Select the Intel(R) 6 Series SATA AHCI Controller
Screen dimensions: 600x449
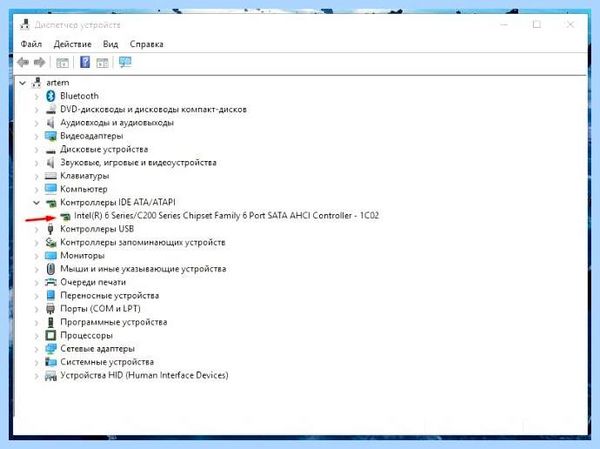pos(227,216)
